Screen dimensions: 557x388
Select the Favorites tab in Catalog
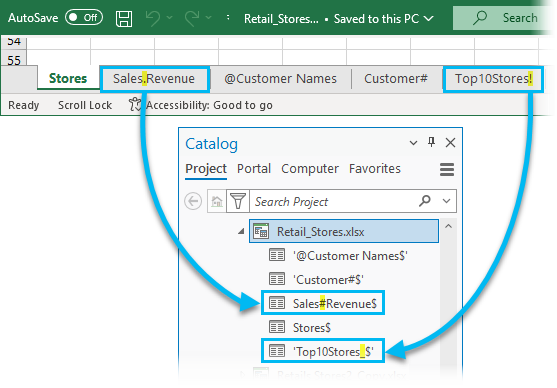tap(375, 169)
